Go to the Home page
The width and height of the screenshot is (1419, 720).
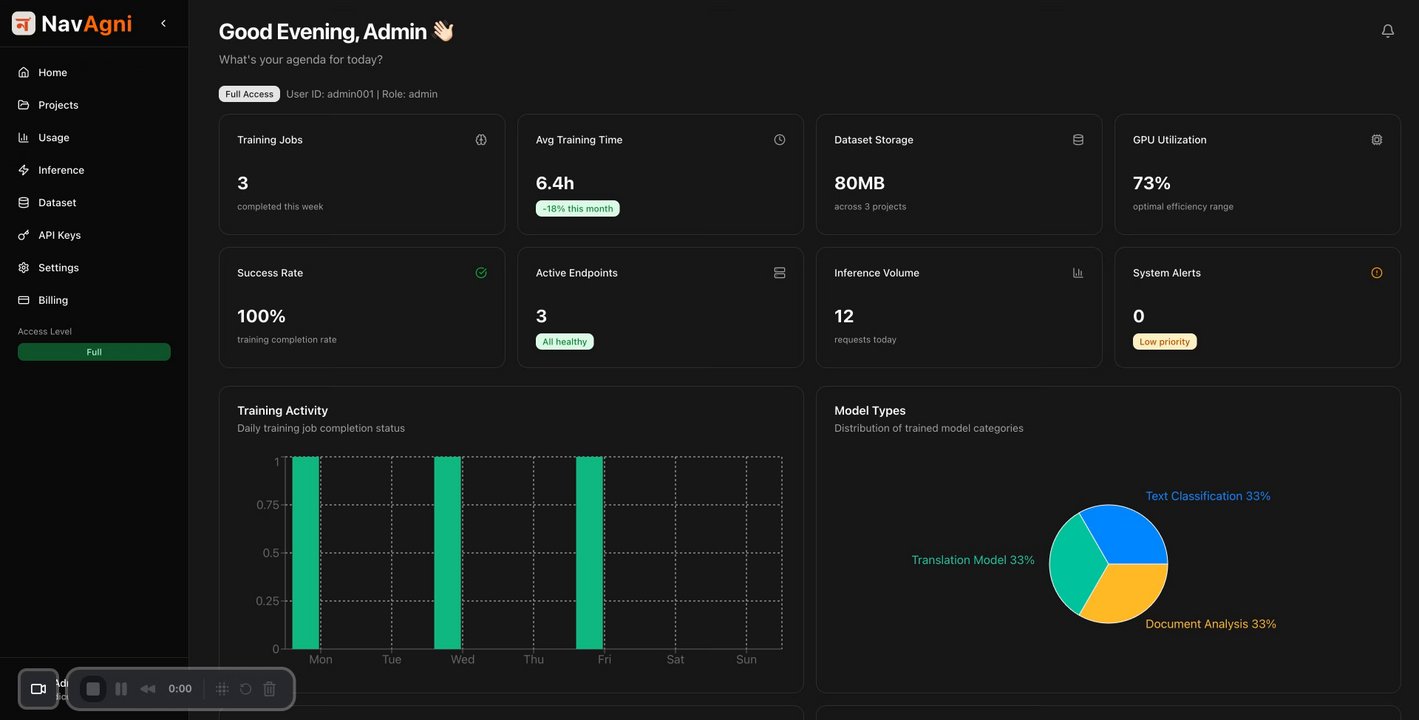52,73
